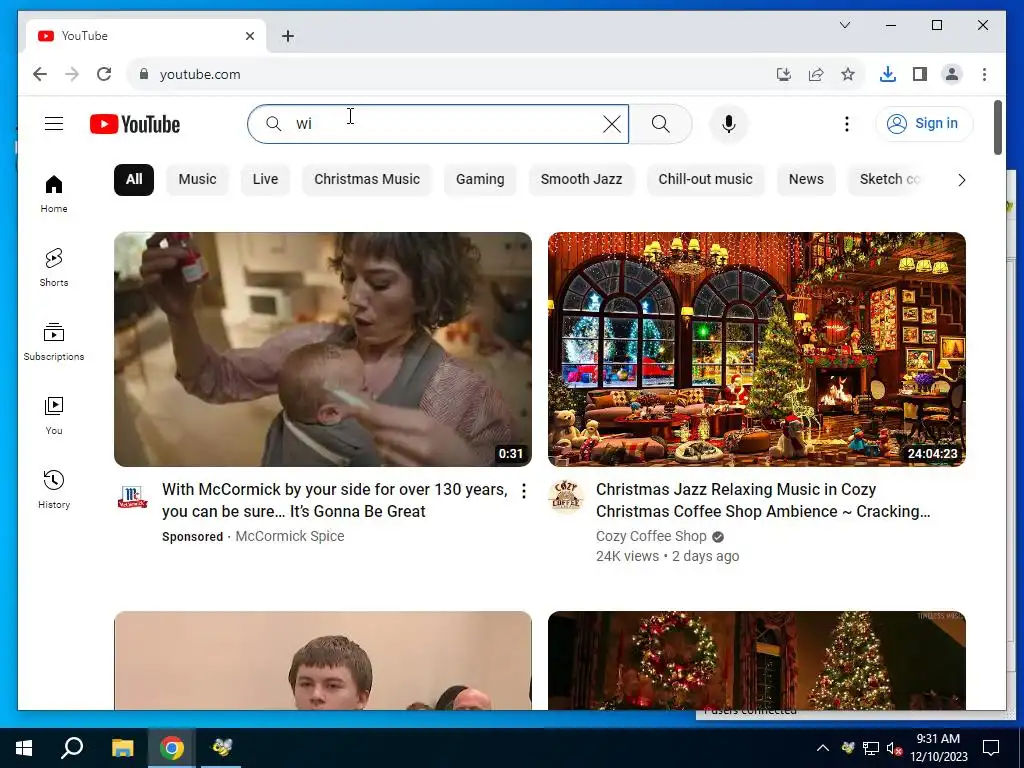The width and height of the screenshot is (1024, 768).
Task: Open Chrome profile avatar
Action: tap(952, 74)
